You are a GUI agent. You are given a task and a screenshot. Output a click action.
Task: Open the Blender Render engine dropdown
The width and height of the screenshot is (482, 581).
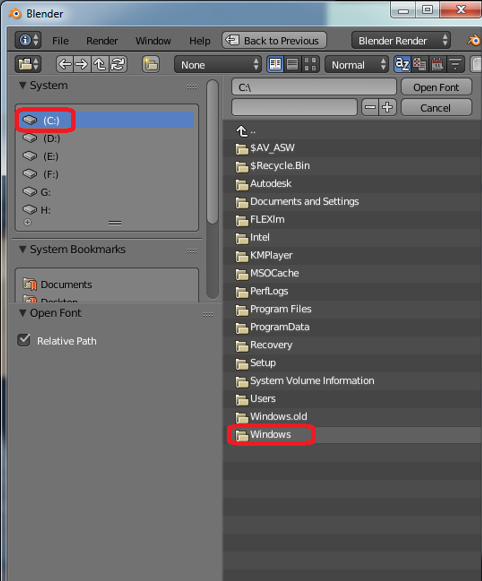[x=401, y=40]
